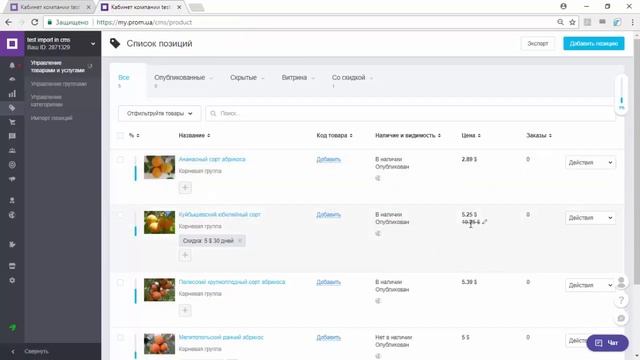Screen dimensions: 640x360
Task: Go back with the browser back arrow
Action: 9,22
